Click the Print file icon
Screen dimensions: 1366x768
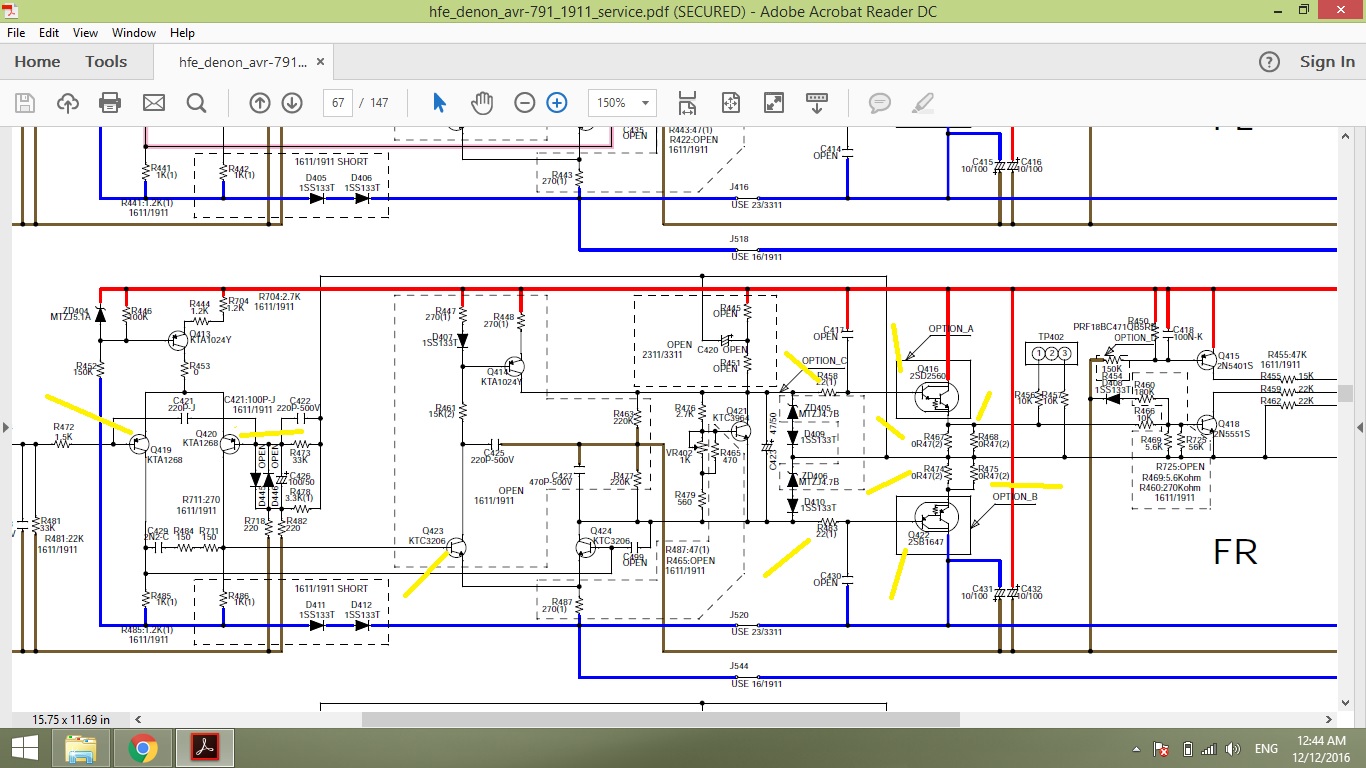(110, 103)
